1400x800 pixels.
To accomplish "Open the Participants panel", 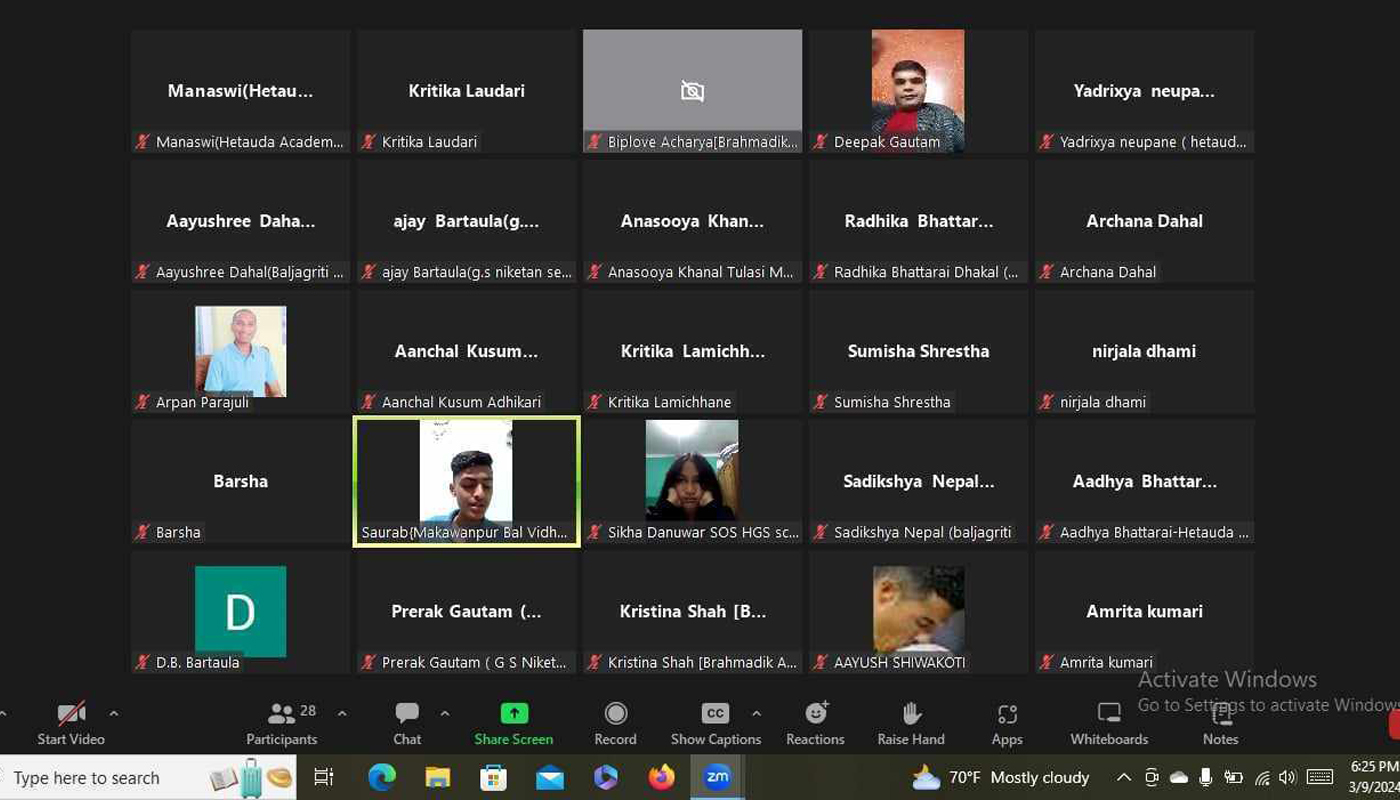I will (281, 723).
